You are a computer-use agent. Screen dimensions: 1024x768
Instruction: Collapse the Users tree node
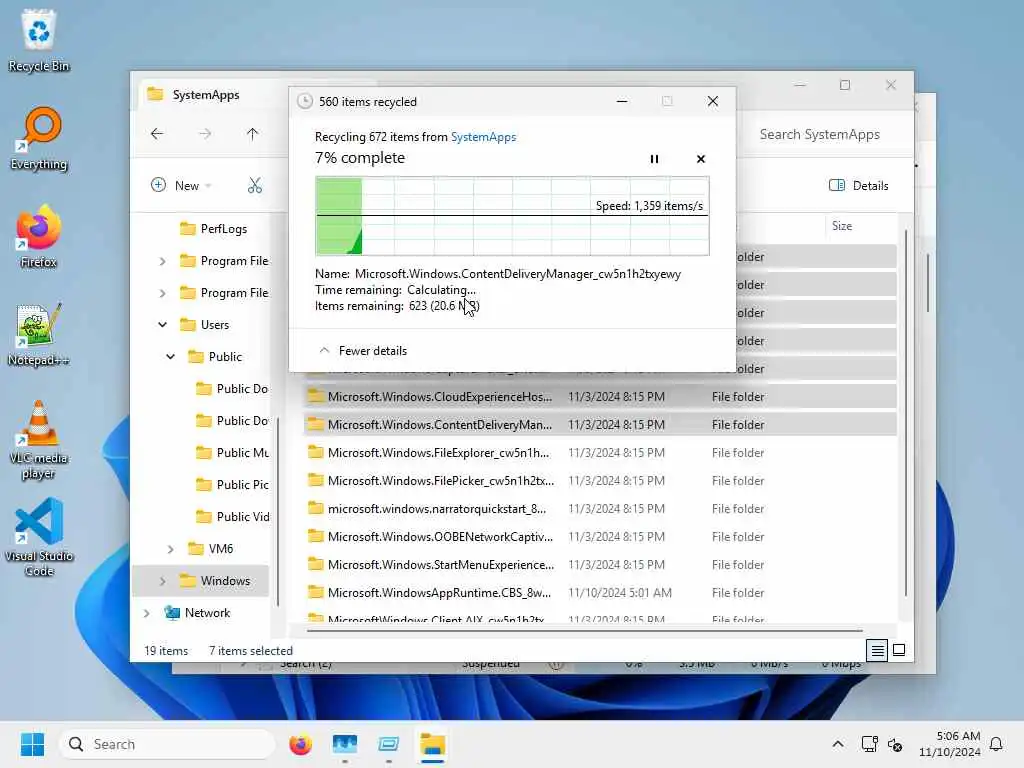tap(163, 325)
